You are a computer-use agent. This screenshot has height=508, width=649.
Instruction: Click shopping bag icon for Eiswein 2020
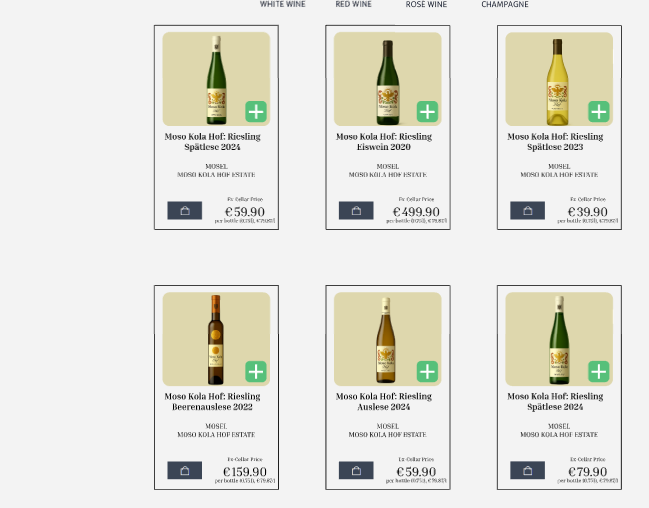click(x=356, y=211)
